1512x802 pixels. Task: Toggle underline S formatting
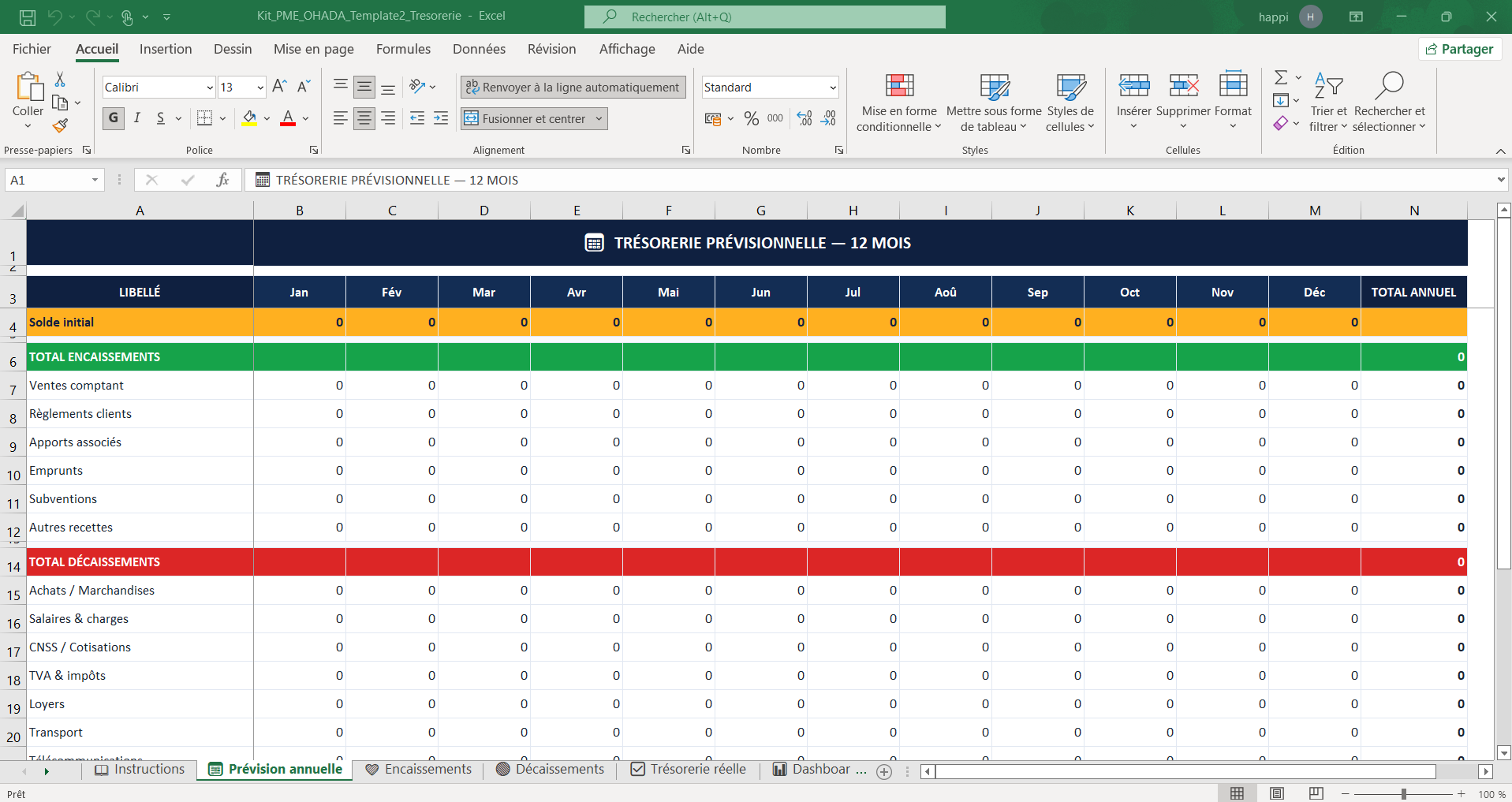[161, 118]
